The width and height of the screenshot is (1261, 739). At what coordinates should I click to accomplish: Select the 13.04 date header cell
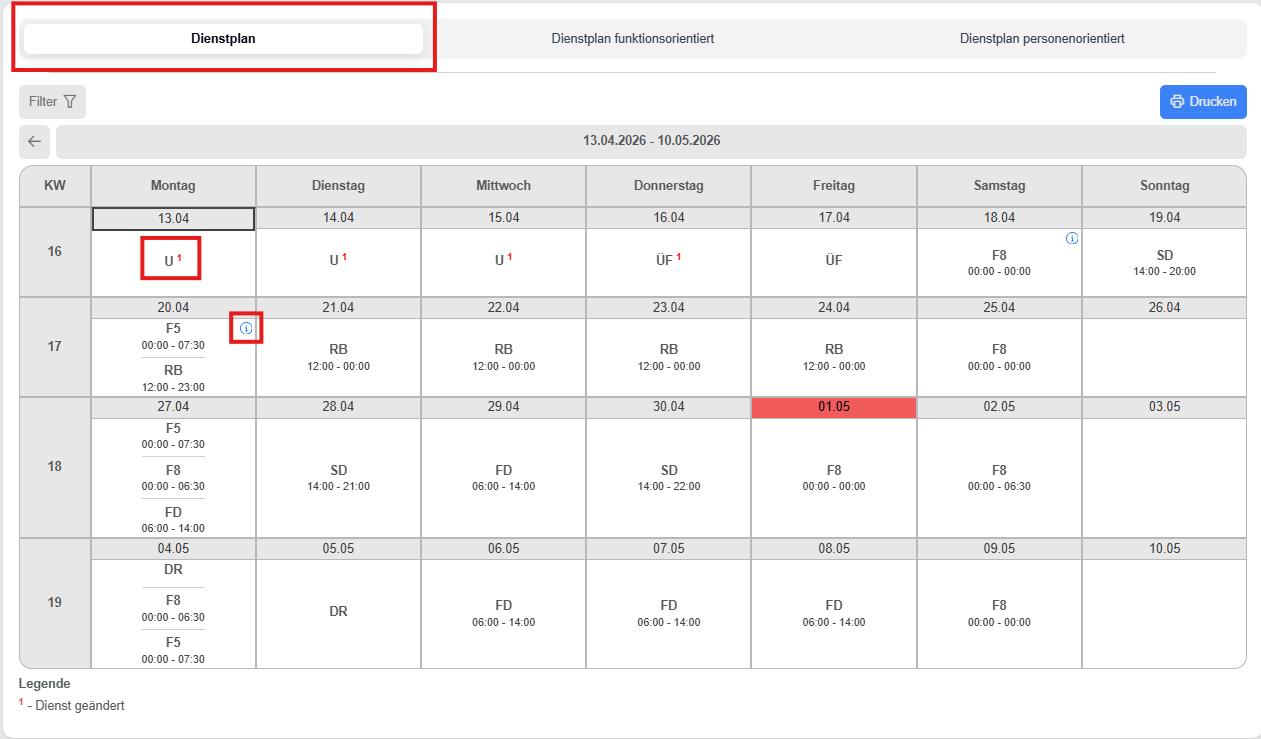point(173,218)
